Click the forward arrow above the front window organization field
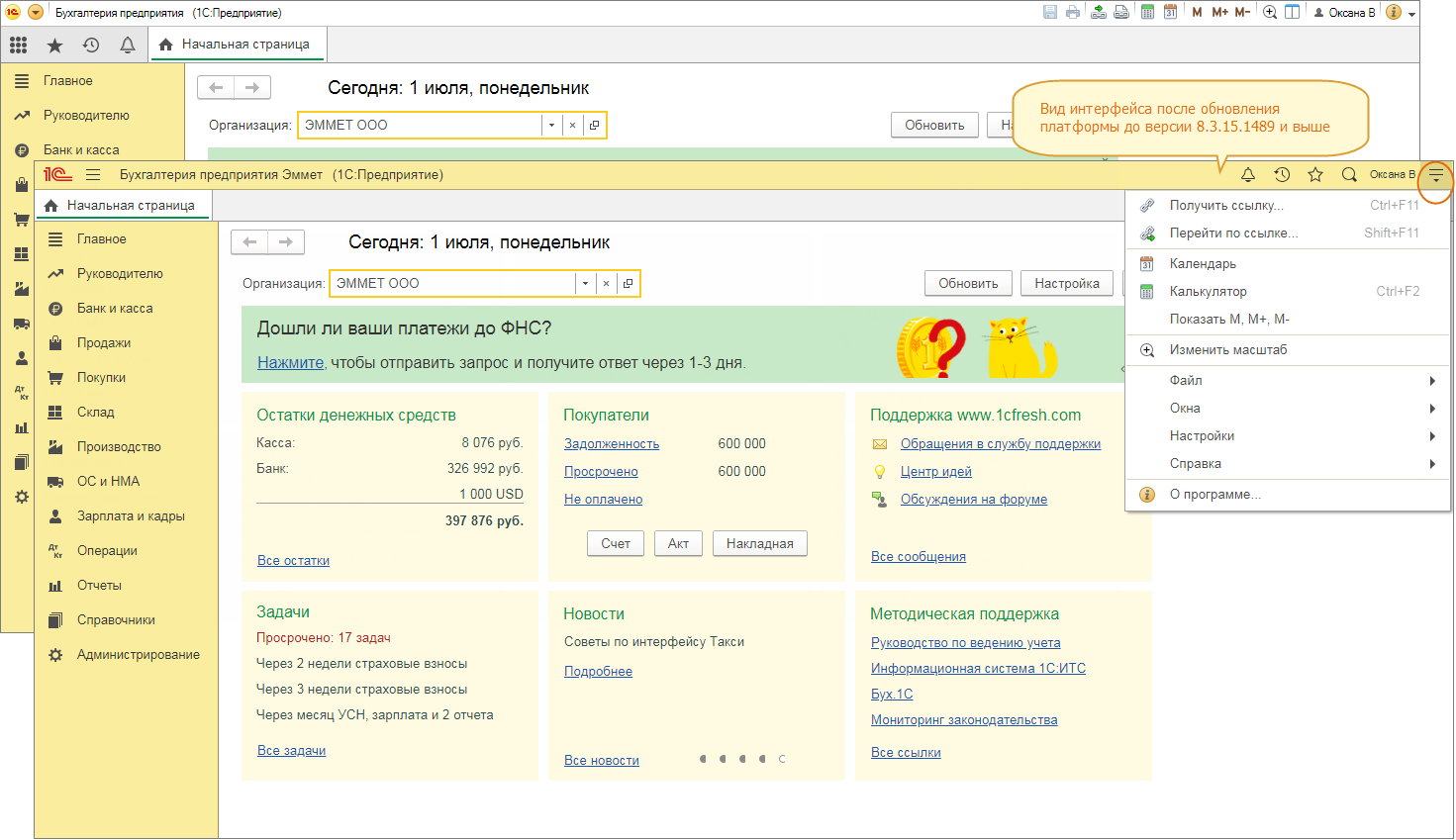The width and height of the screenshot is (1456, 840). tap(286, 242)
